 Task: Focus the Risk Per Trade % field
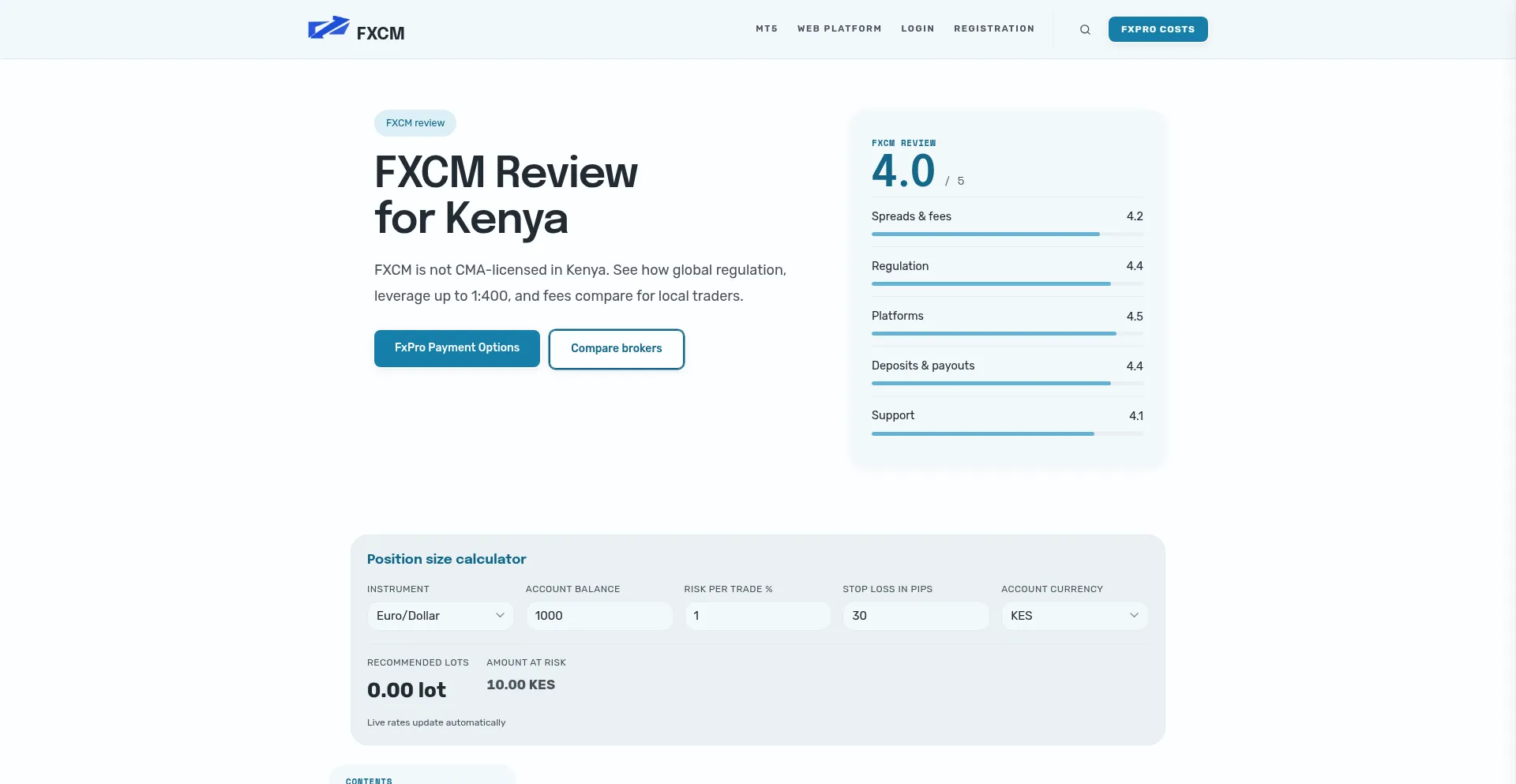point(758,616)
